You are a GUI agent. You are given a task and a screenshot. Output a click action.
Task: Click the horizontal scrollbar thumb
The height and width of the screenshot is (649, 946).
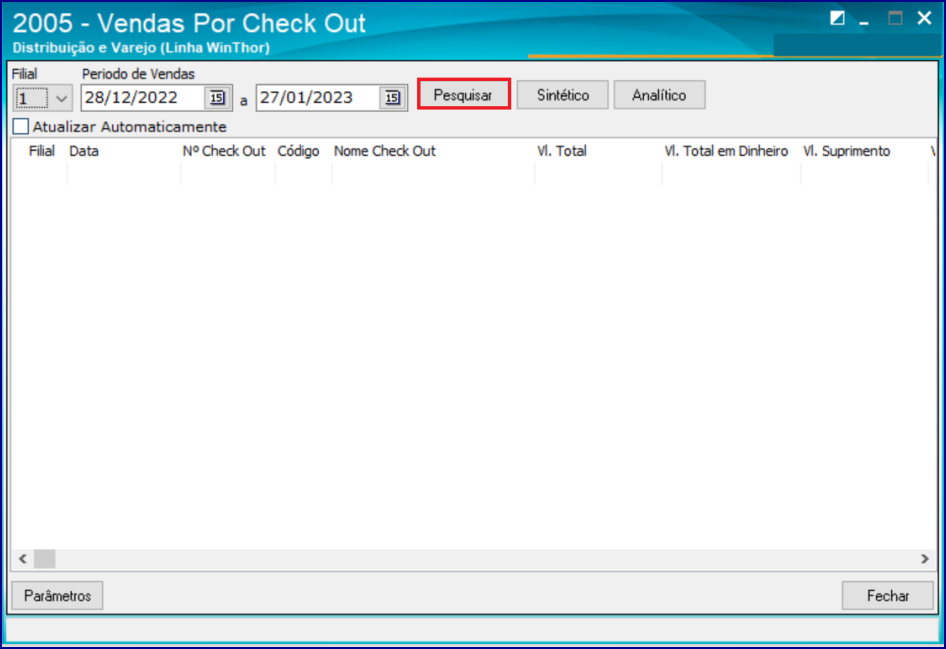[45, 559]
